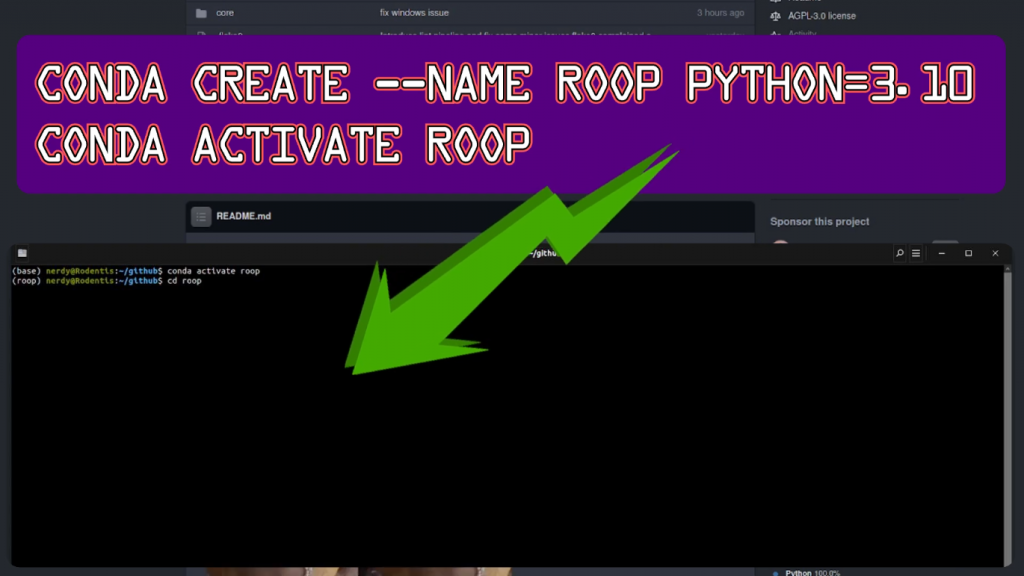Open the core folder in GitHub
This screenshot has width=1024, height=576.
coord(225,12)
